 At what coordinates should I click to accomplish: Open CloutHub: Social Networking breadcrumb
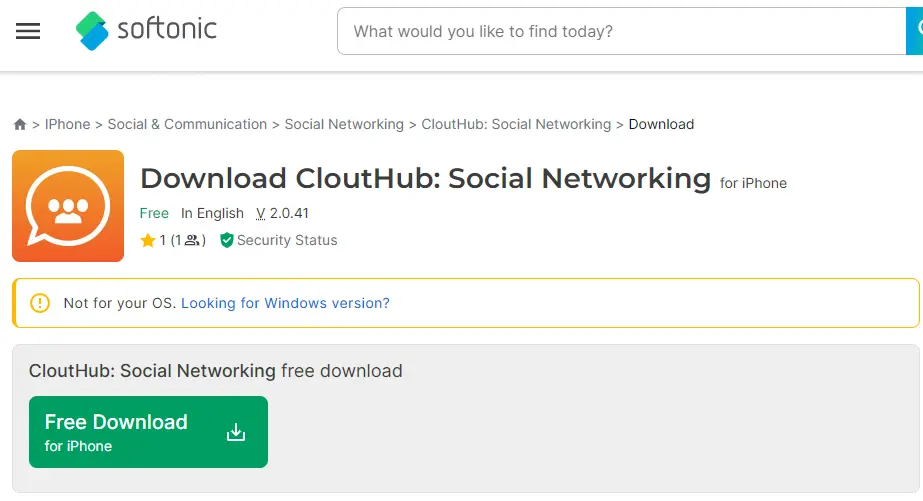pyautogui.click(x=516, y=124)
